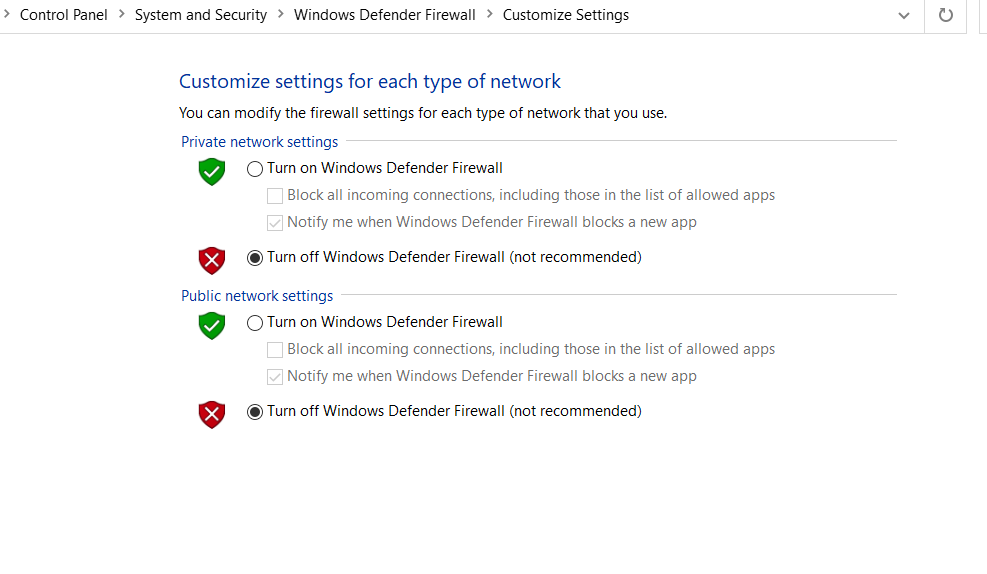This screenshot has height=574, width=987.
Task: Go to Control Panel in breadcrumb
Action: [64, 15]
